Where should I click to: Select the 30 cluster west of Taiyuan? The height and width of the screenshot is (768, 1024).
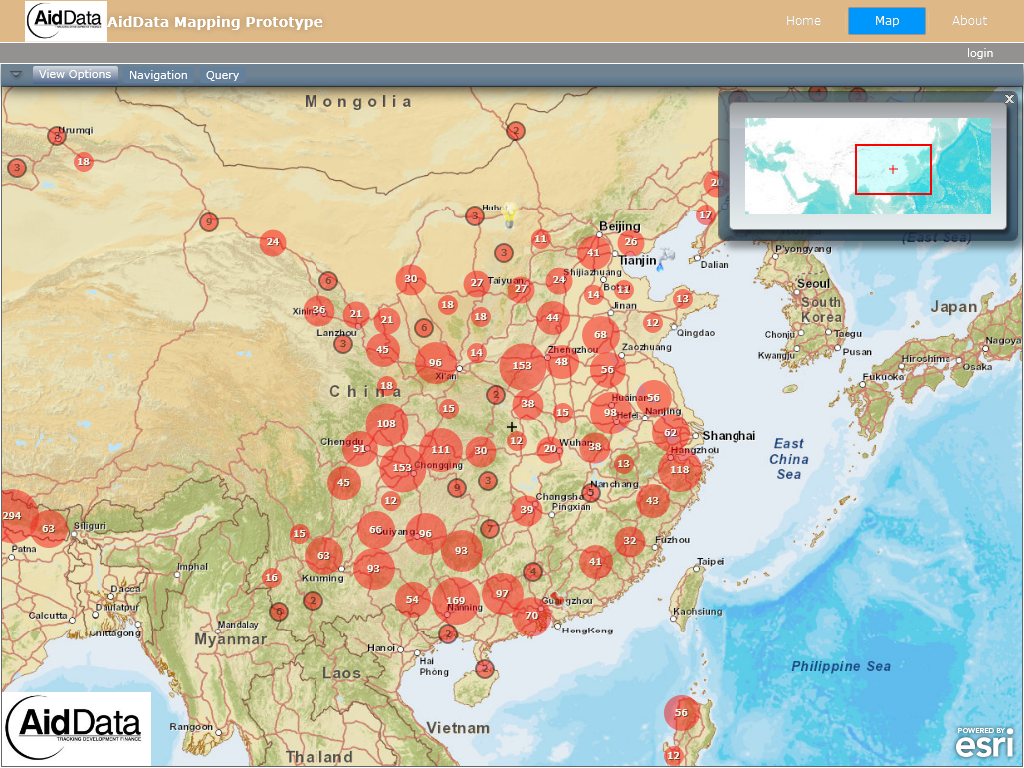click(x=410, y=279)
